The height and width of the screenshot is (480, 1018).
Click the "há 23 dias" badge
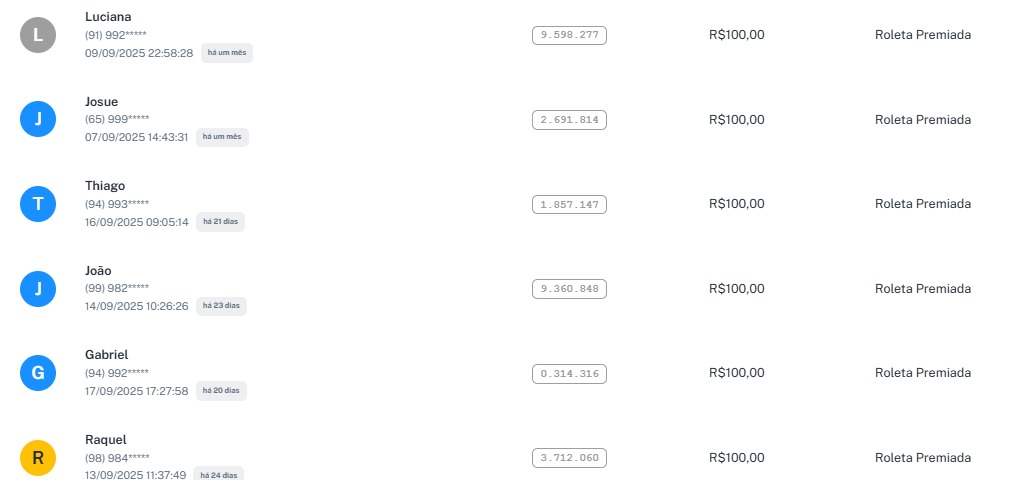click(x=222, y=306)
